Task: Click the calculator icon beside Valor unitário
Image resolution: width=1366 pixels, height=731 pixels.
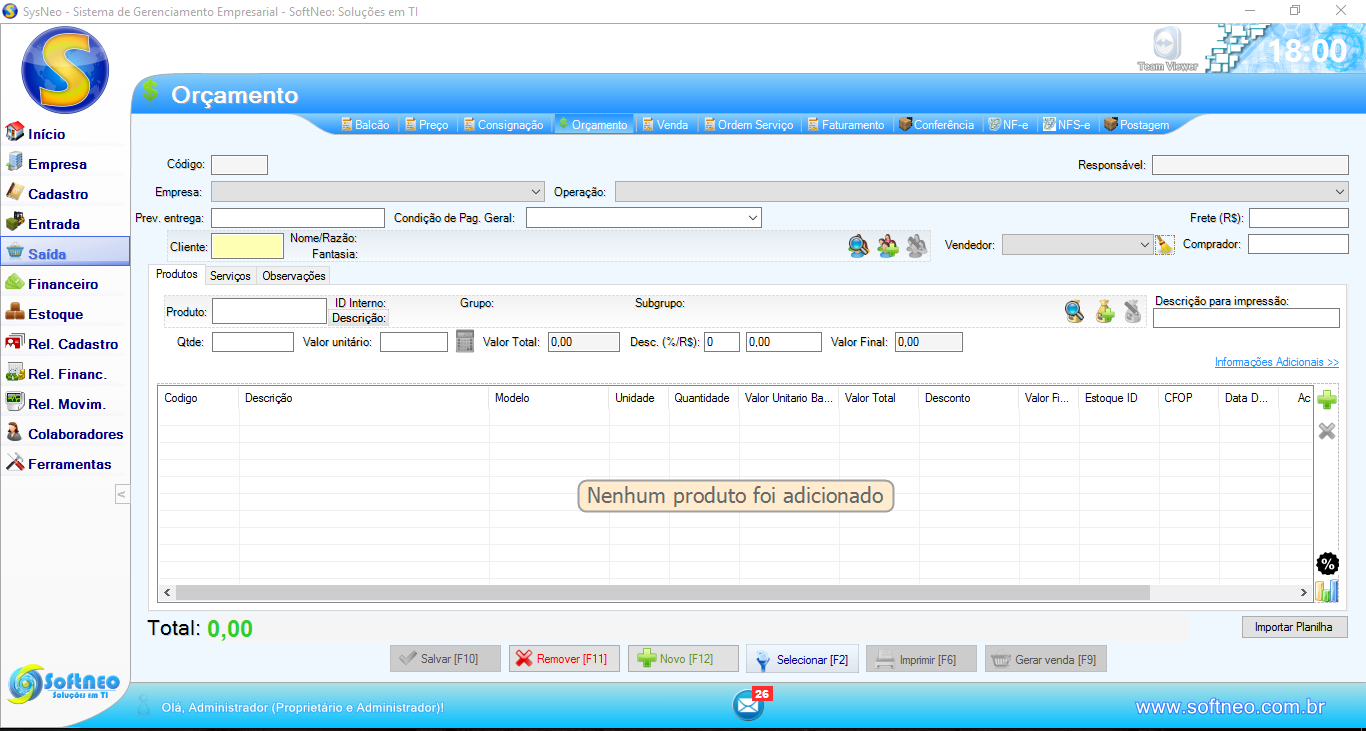Action: pyautogui.click(x=465, y=342)
